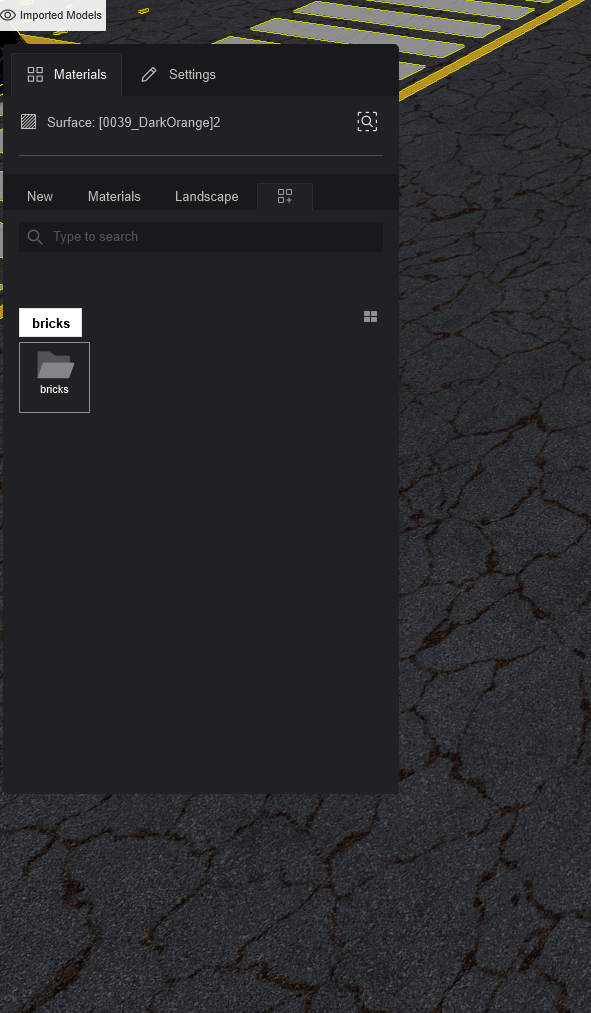Toggle the Imported Models eye icon
This screenshot has height=1013, width=591.
click(x=8, y=15)
